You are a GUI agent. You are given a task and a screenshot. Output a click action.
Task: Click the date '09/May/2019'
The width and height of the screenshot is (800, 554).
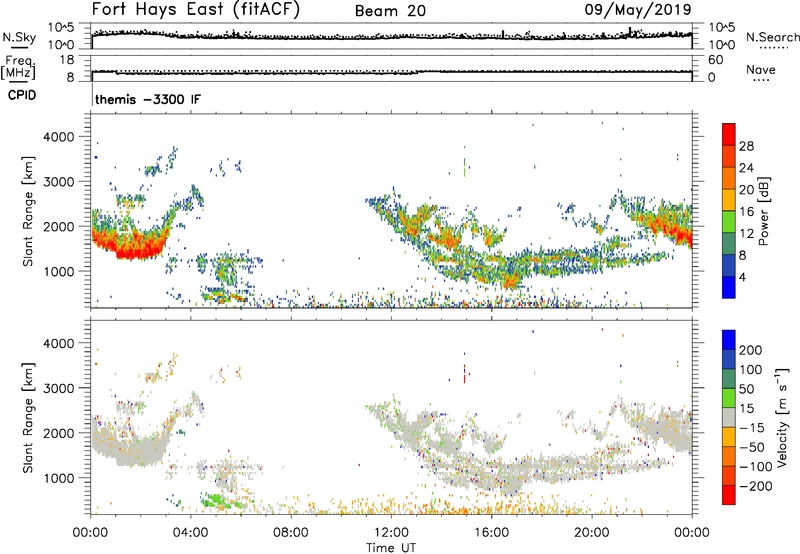pos(638,9)
